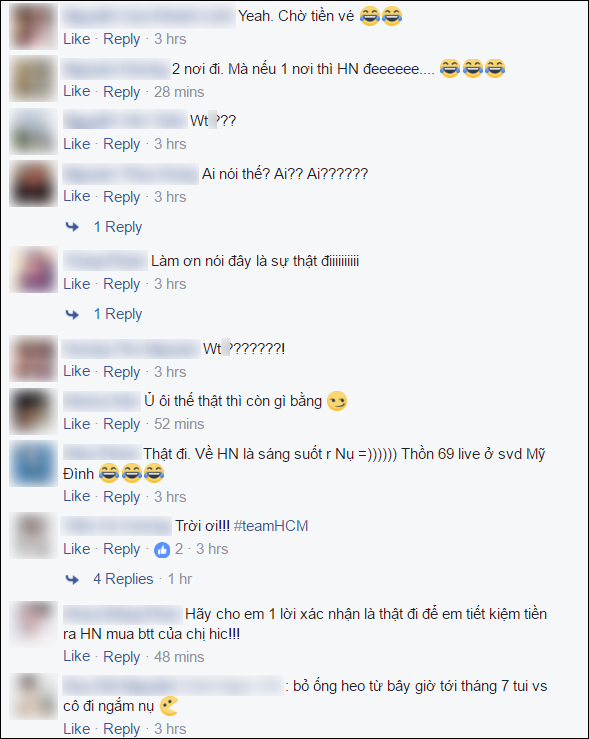The image size is (589, 739).
Task: Open profile picture of 'Ai nói thế?' commenter
Action: pyautogui.click(x=33, y=184)
